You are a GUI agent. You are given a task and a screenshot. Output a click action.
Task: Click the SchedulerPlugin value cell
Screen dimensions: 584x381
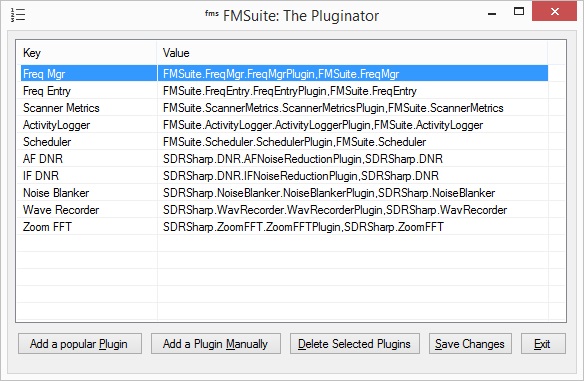pyautogui.click(x=294, y=142)
